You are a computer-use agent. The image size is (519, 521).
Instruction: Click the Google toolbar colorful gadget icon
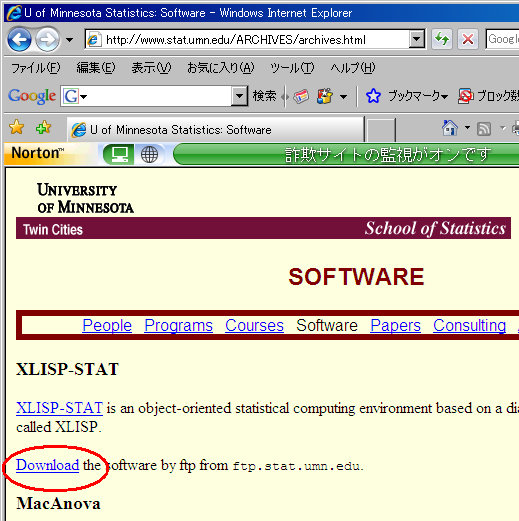(x=325, y=96)
